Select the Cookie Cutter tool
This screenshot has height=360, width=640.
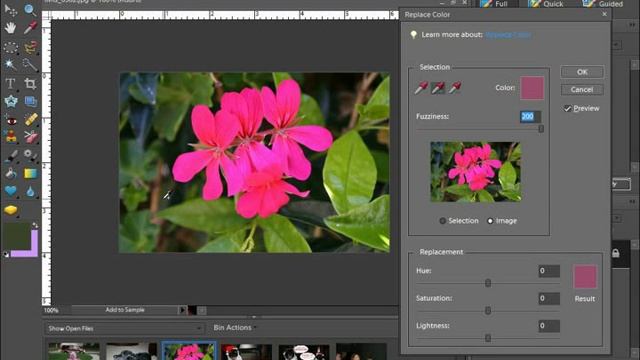coord(11,101)
